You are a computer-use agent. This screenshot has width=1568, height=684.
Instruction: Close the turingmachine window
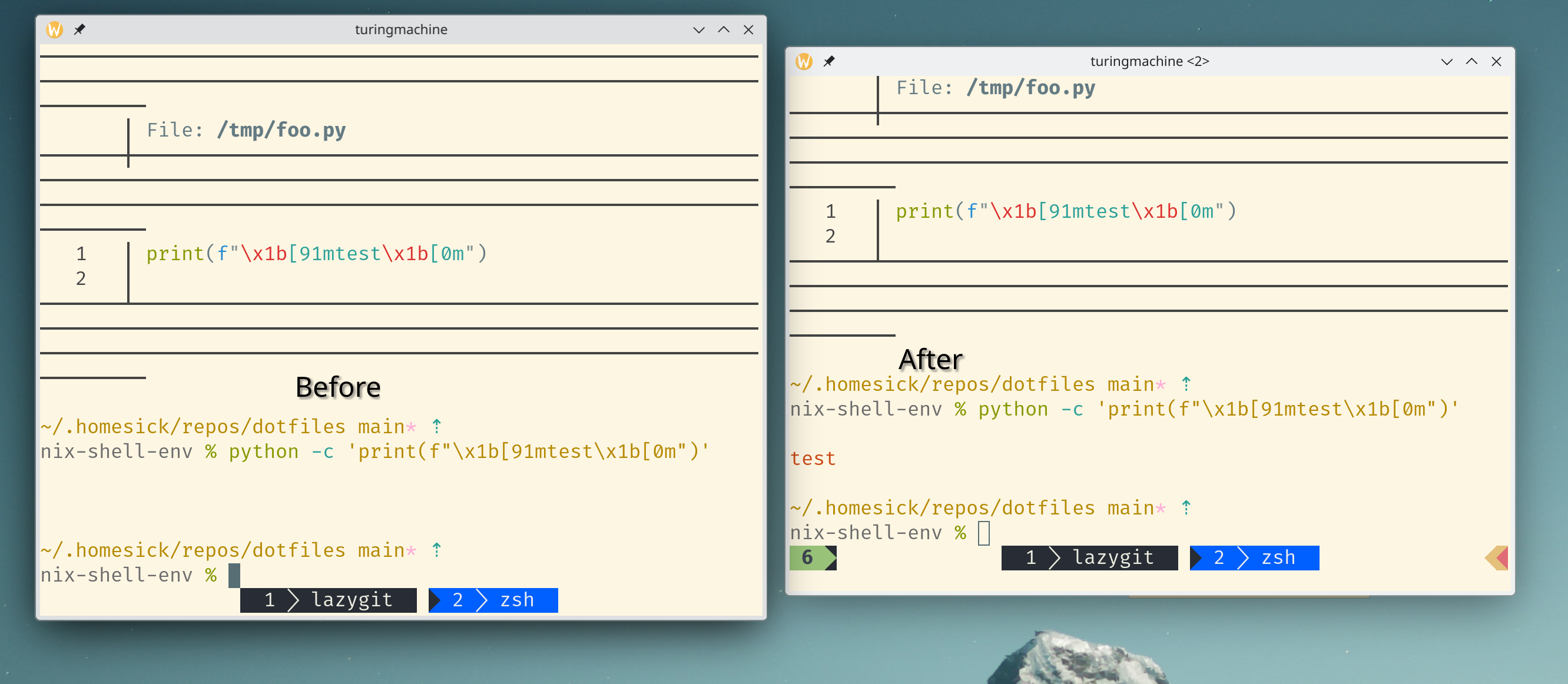(748, 29)
